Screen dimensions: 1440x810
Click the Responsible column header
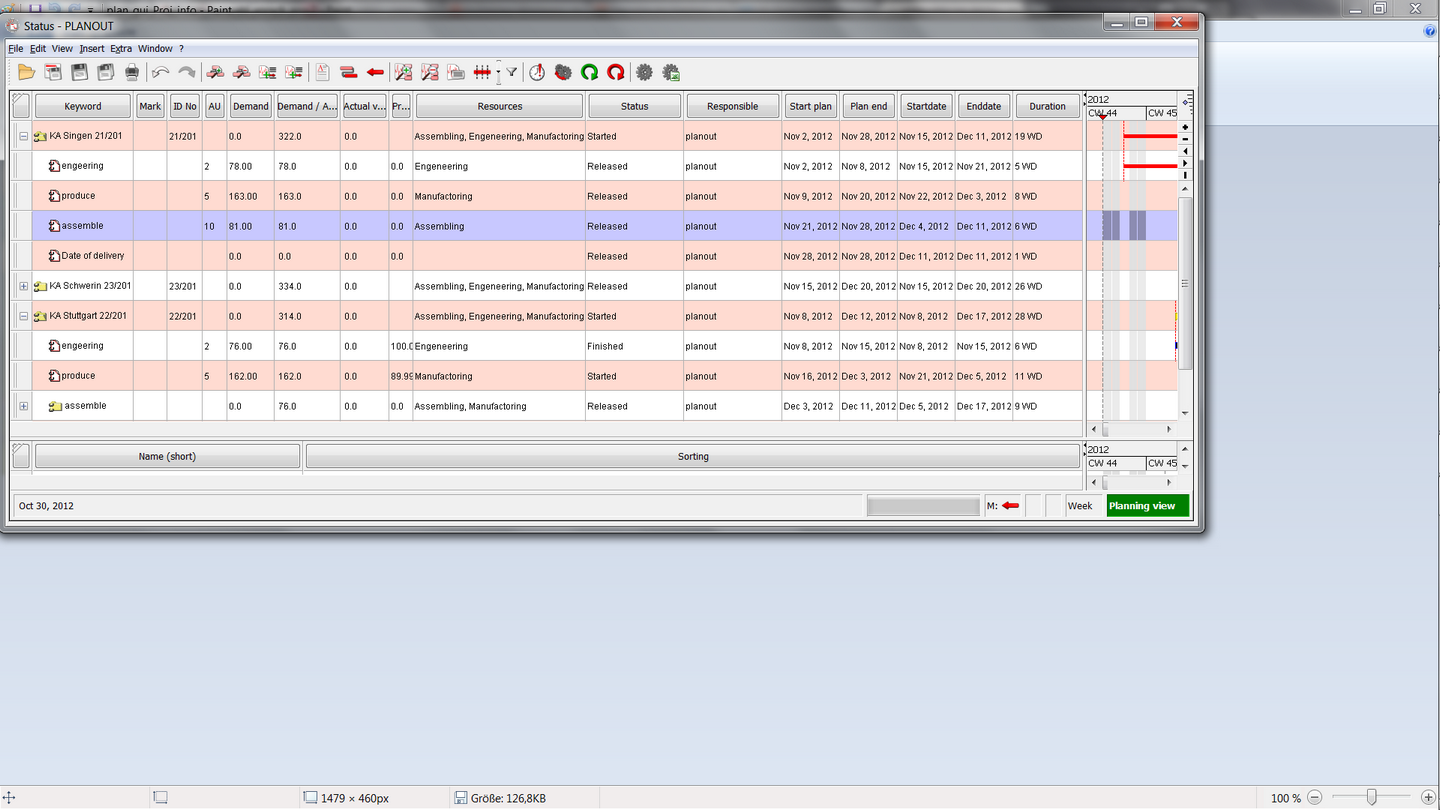[x=732, y=106]
